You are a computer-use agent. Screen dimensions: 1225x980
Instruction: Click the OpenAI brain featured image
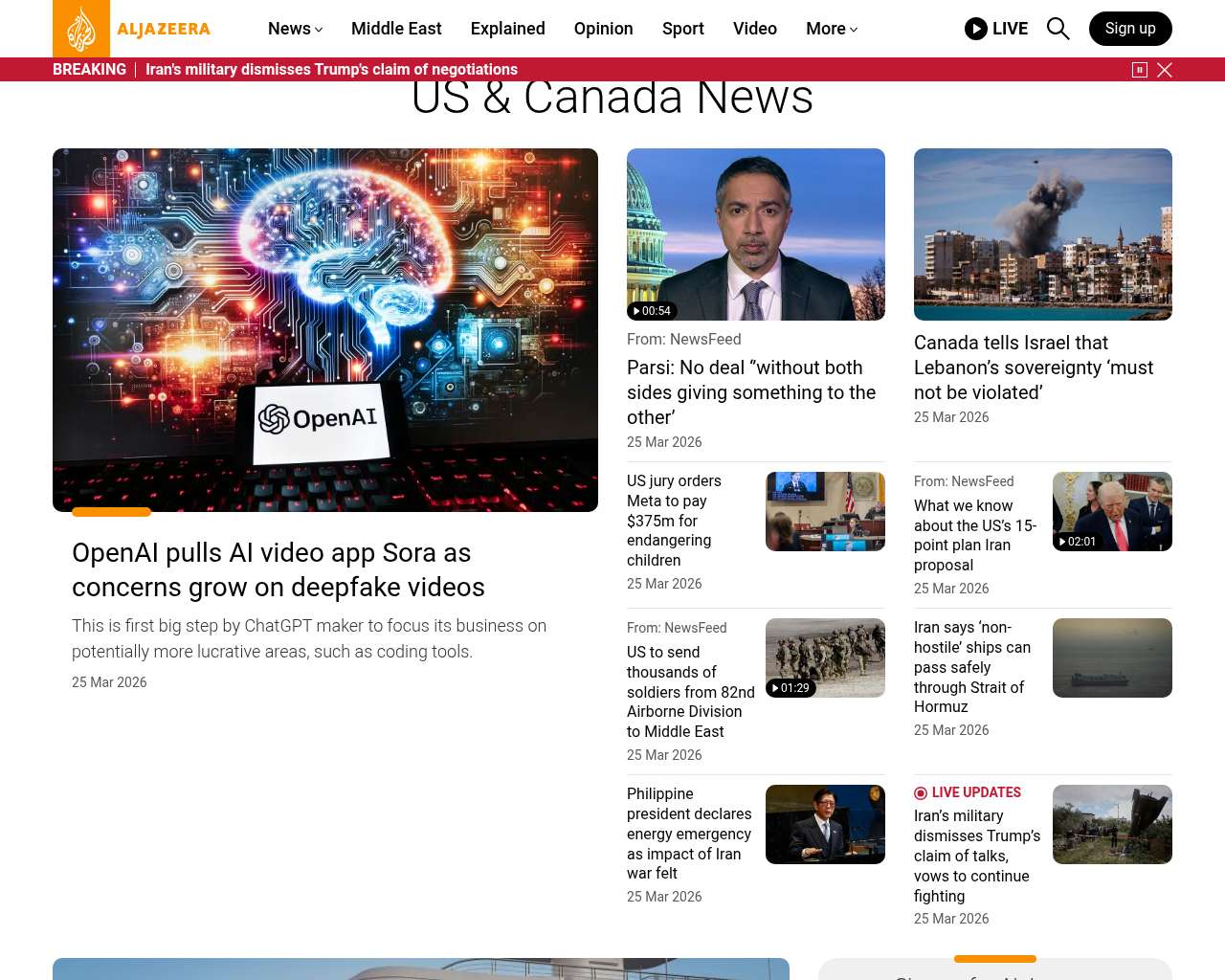click(325, 329)
